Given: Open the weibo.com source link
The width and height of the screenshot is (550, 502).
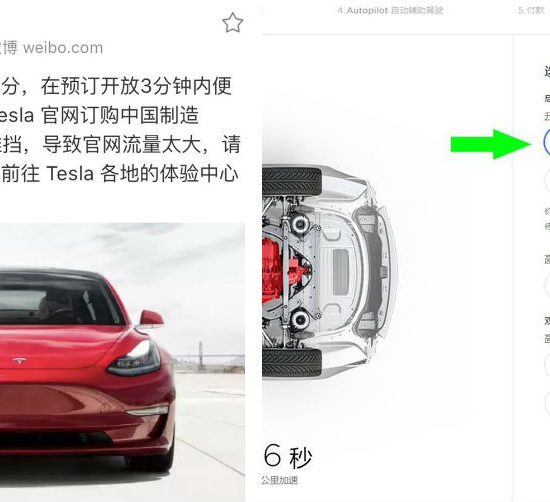Looking at the screenshot, I should pos(63,48).
